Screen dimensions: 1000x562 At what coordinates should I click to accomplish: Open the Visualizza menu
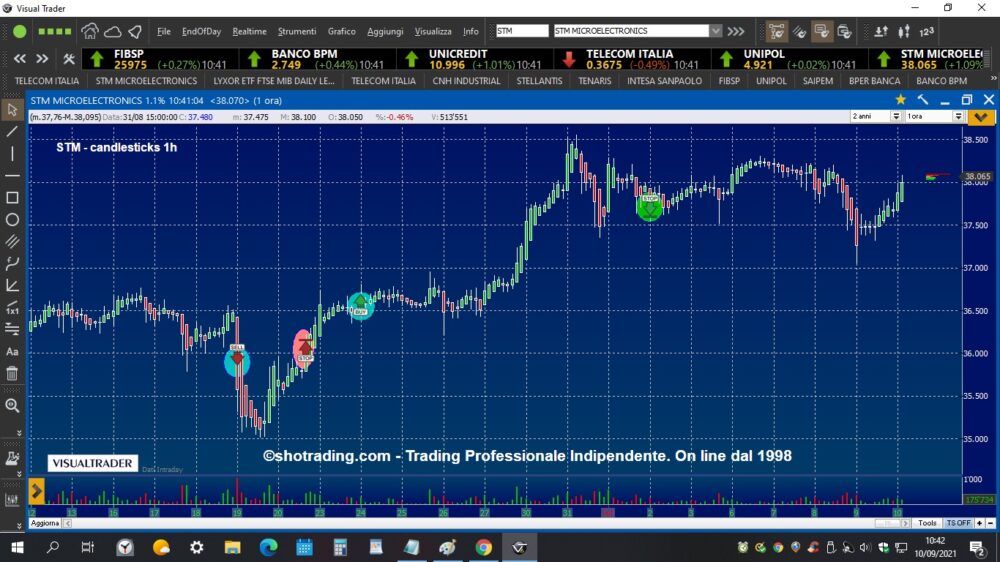pyautogui.click(x=433, y=31)
